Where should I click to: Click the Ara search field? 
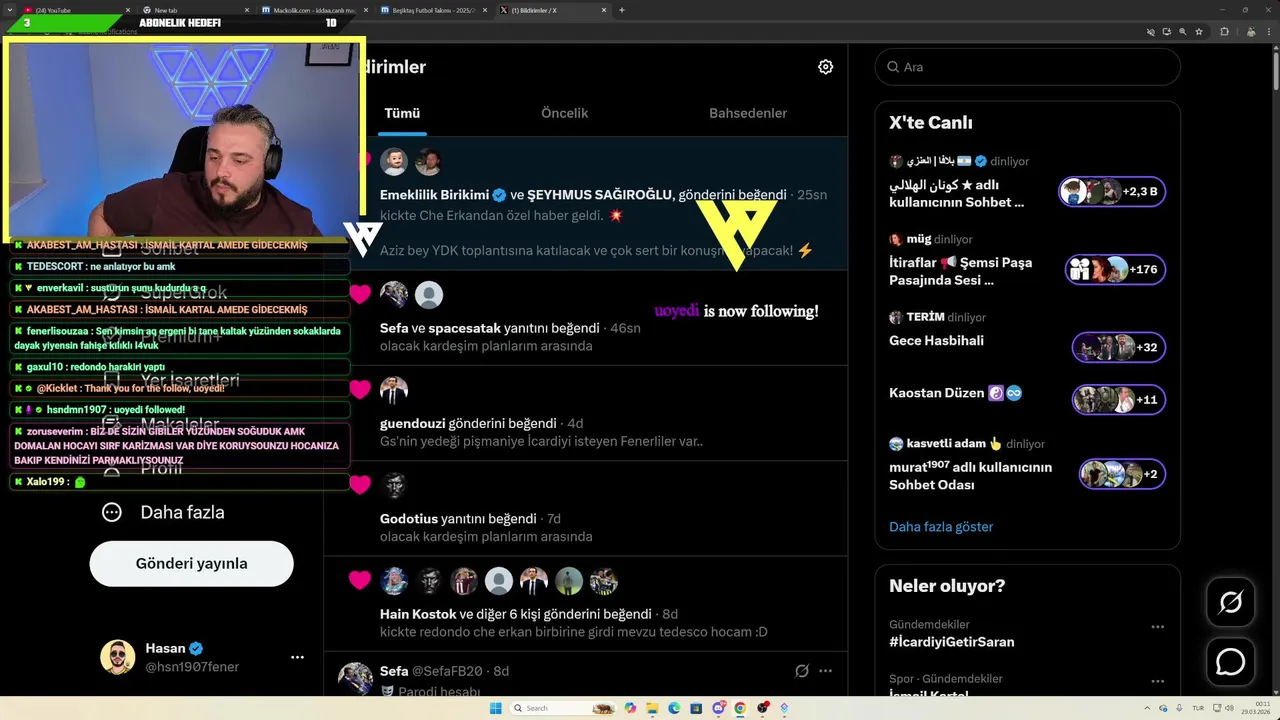click(1027, 67)
